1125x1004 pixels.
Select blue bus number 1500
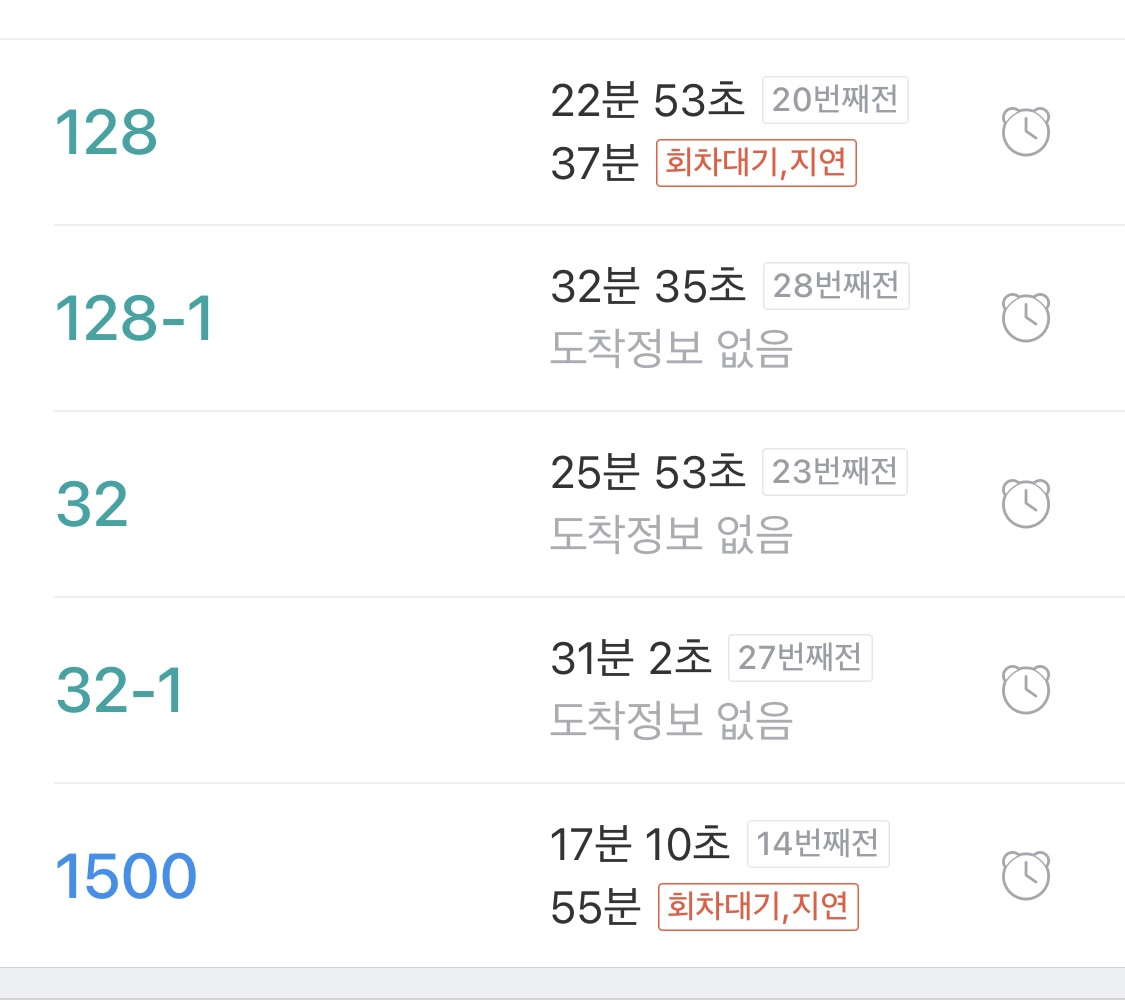click(x=126, y=877)
